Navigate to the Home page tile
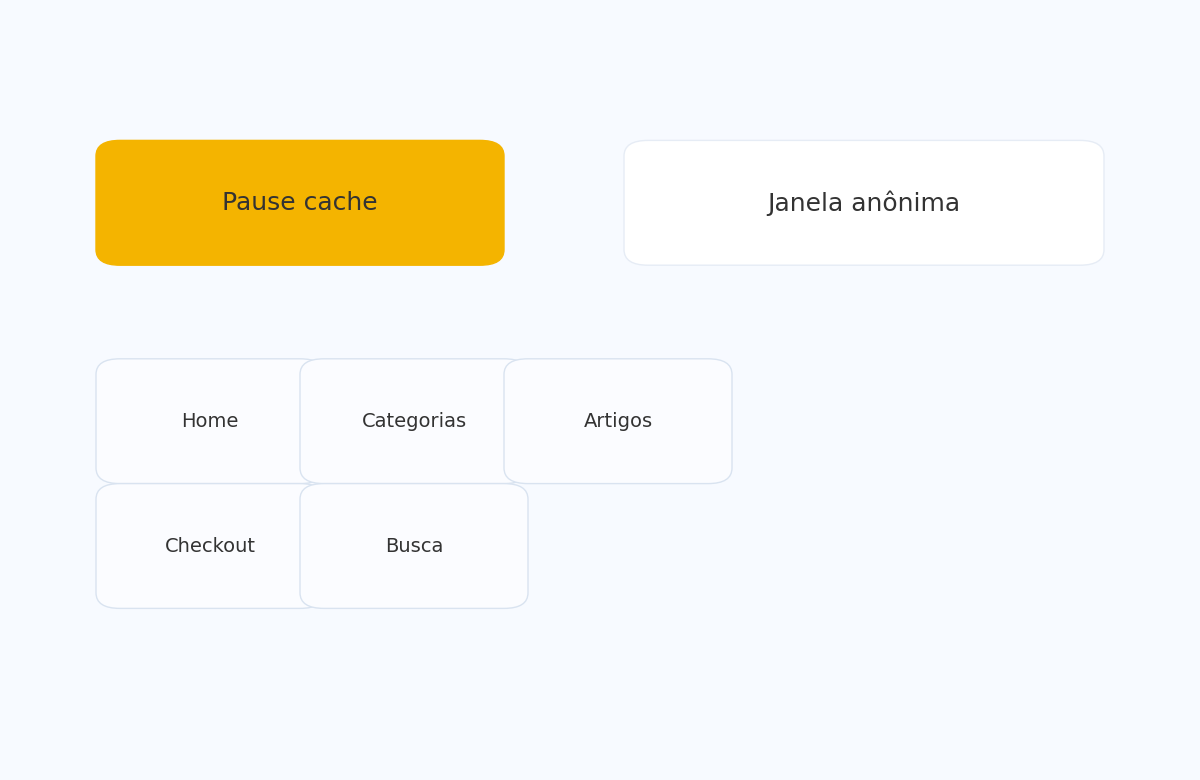This screenshot has width=1200, height=780. coord(209,421)
